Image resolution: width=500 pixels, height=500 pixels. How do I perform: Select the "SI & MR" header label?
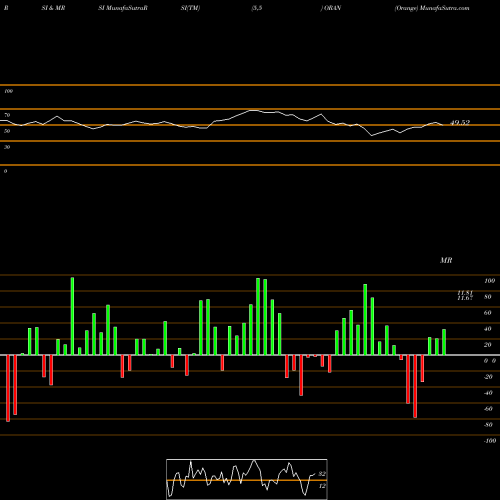53,8
